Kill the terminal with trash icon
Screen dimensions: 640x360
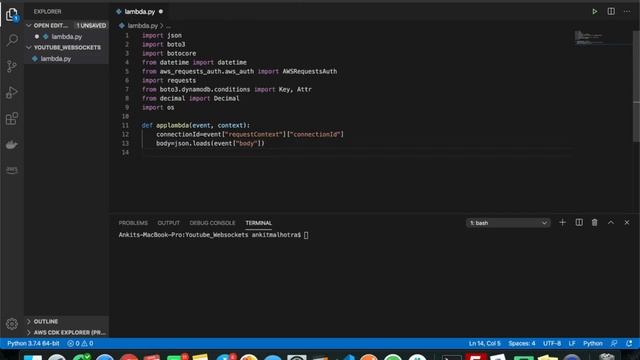[595, 222]
